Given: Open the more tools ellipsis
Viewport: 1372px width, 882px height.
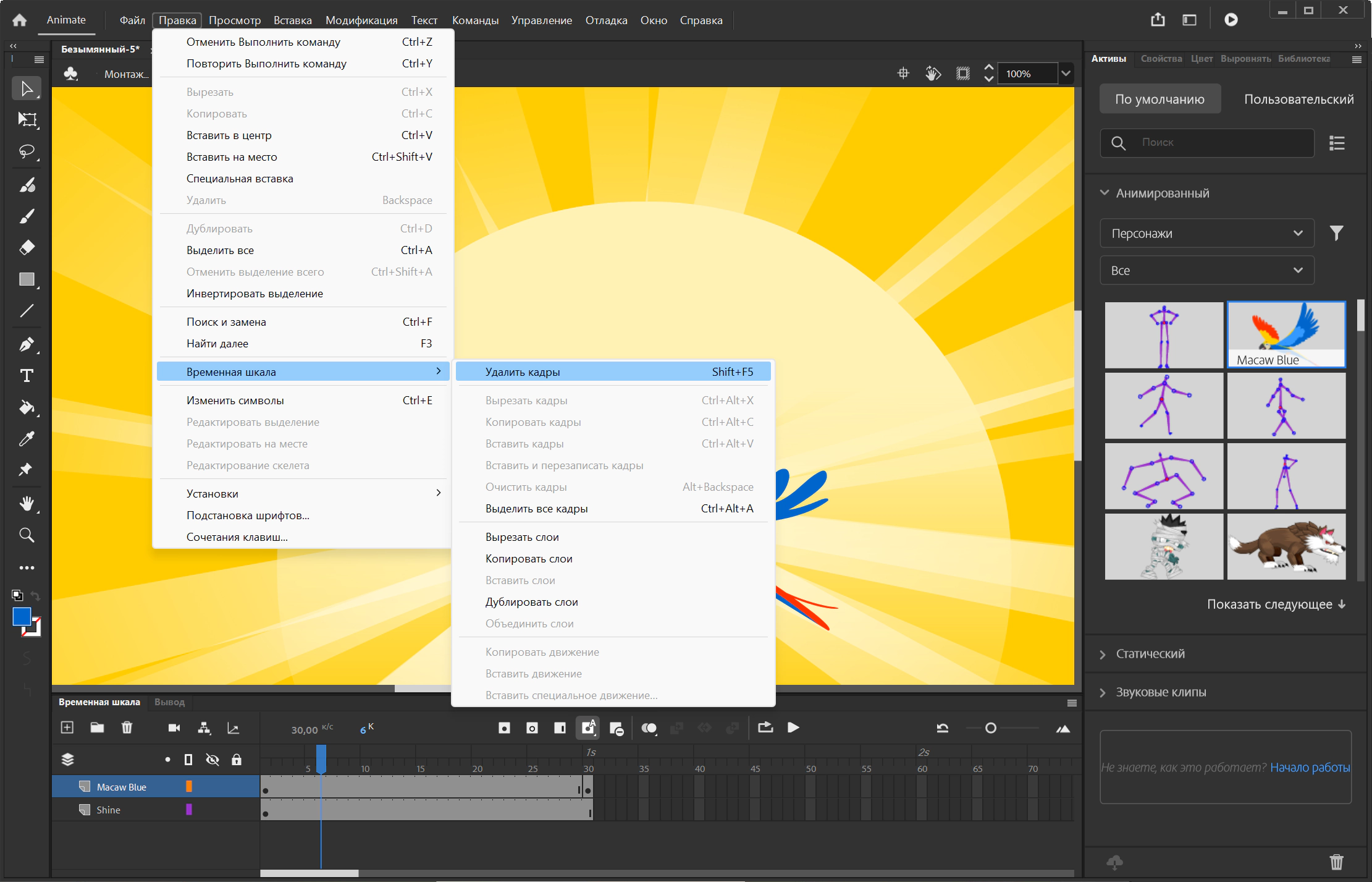Looking at the screenshot, I should point(27,567).
